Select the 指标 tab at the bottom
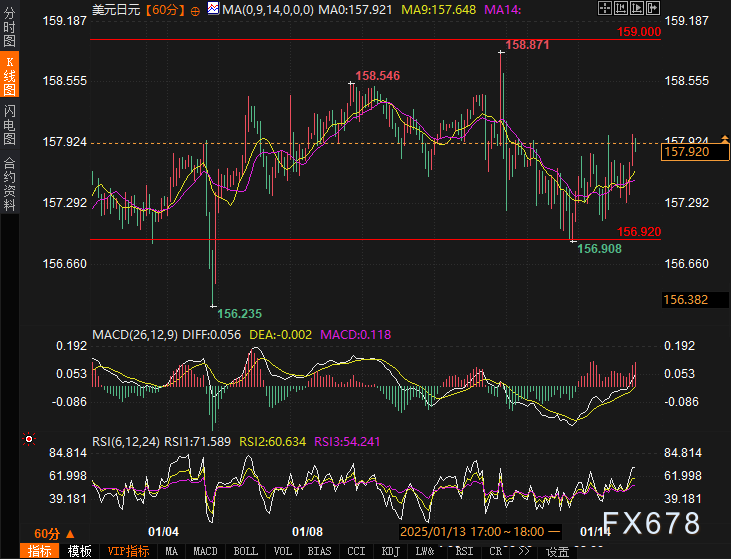The height and width of the screenshot is (559, 731). coord(40,551)
